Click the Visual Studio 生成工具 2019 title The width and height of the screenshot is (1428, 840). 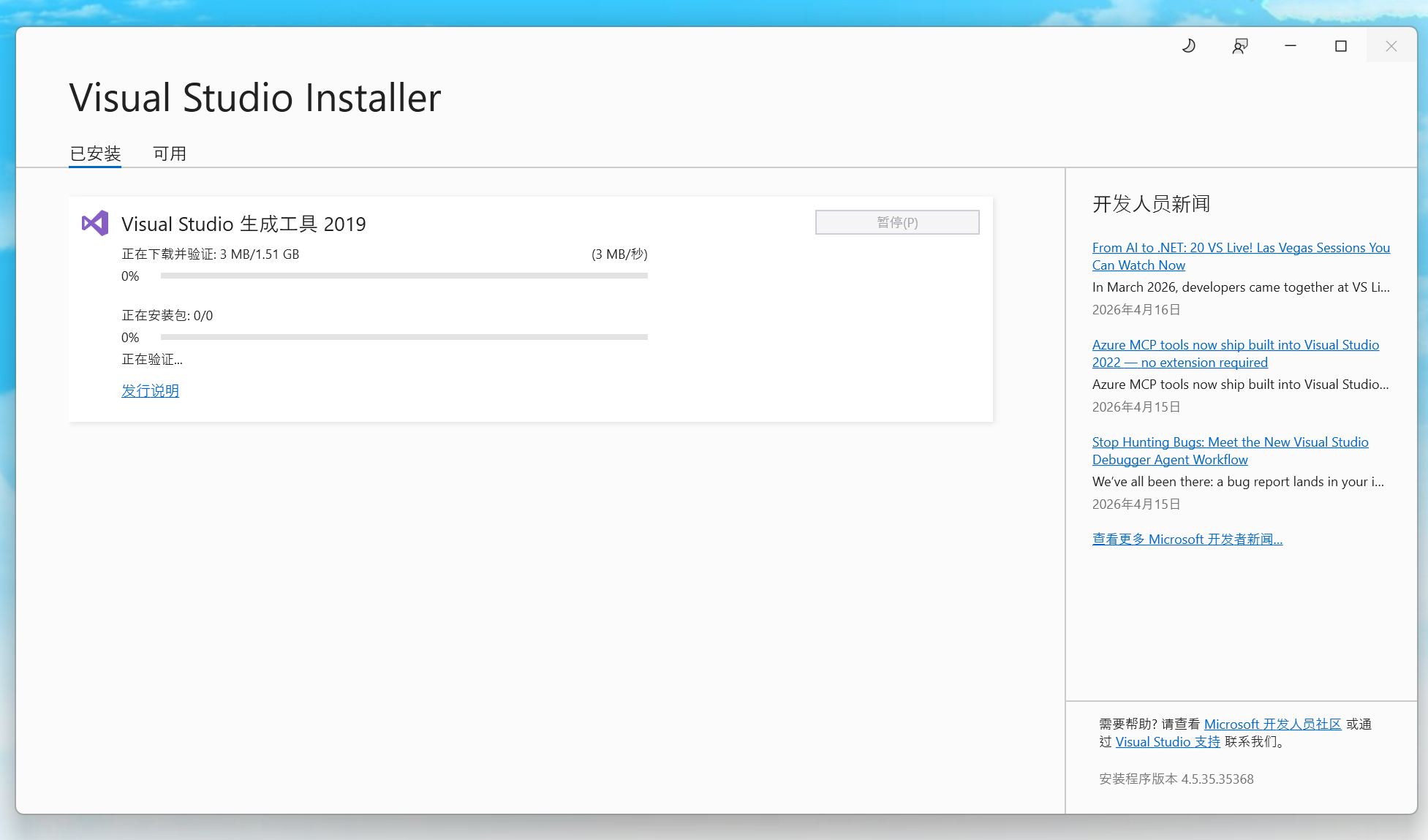pos(243,224)
